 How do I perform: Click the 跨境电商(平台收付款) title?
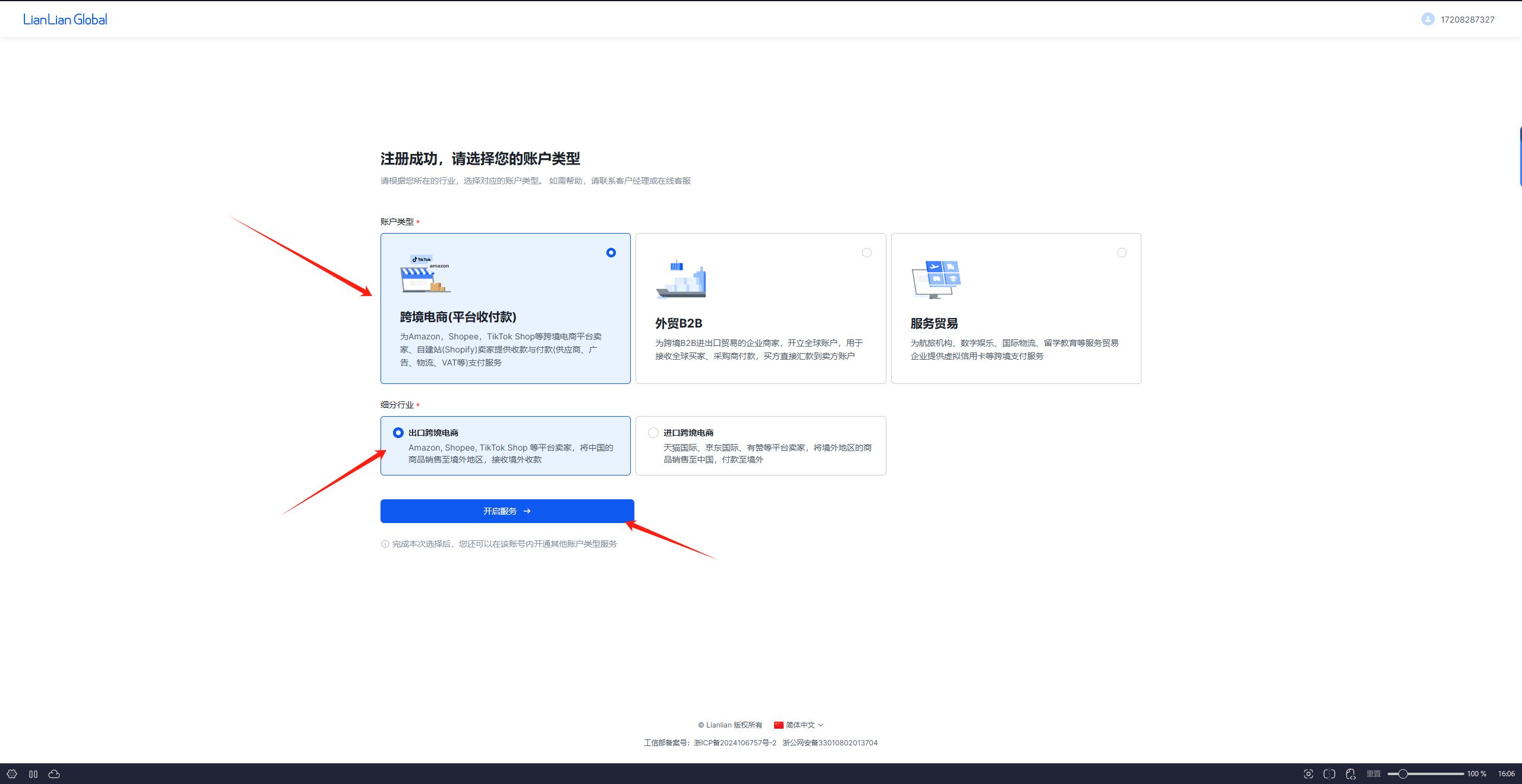[x=458, y=317]
